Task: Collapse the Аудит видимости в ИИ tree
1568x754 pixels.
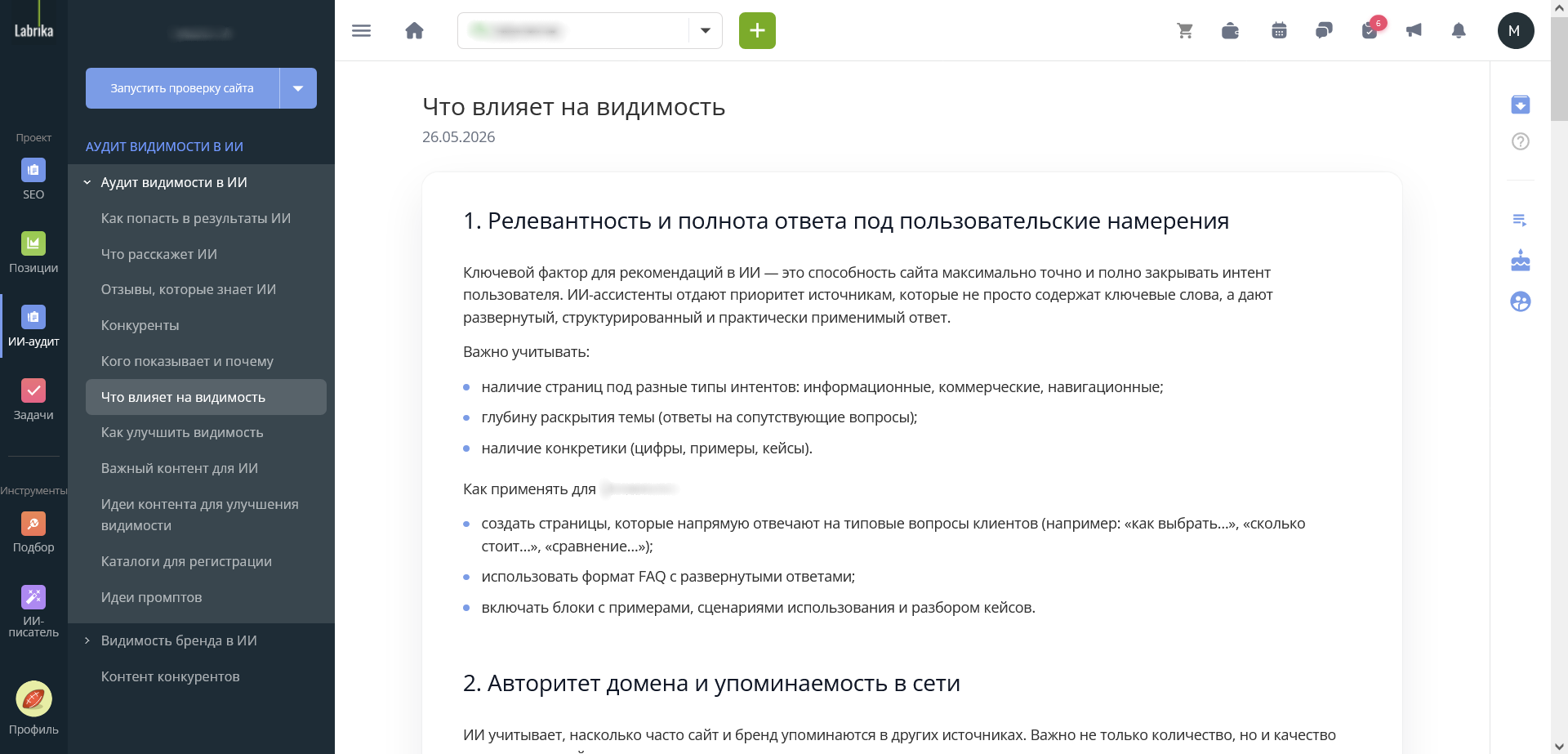Action: [87, 183]
